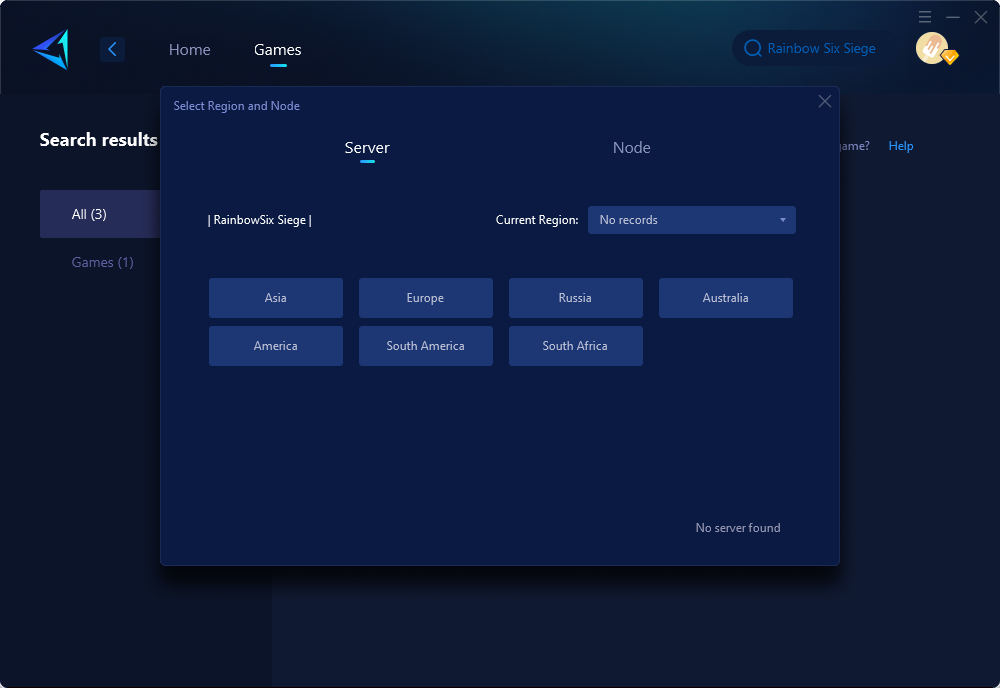Switch to the Games tab

[277, 50]
